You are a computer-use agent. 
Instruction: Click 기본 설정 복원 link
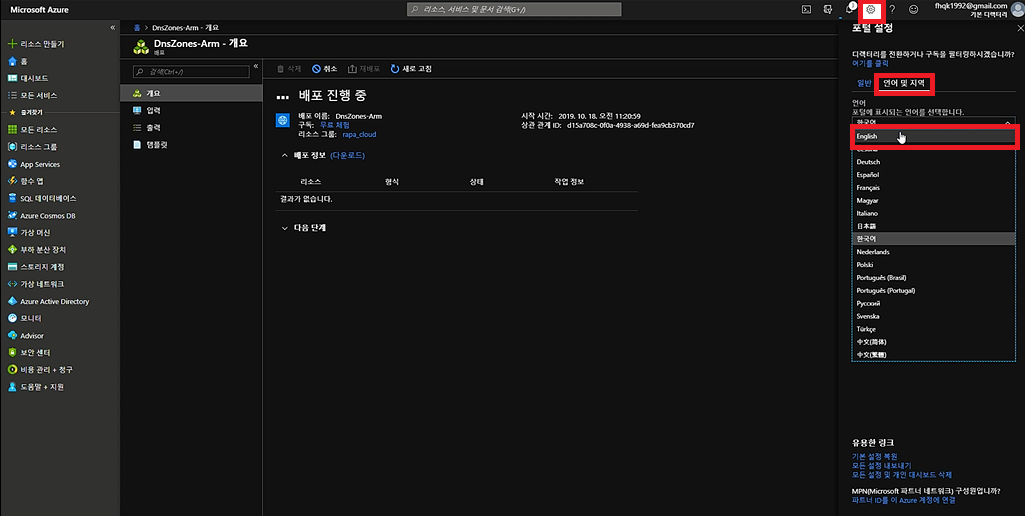pos(874,456)
